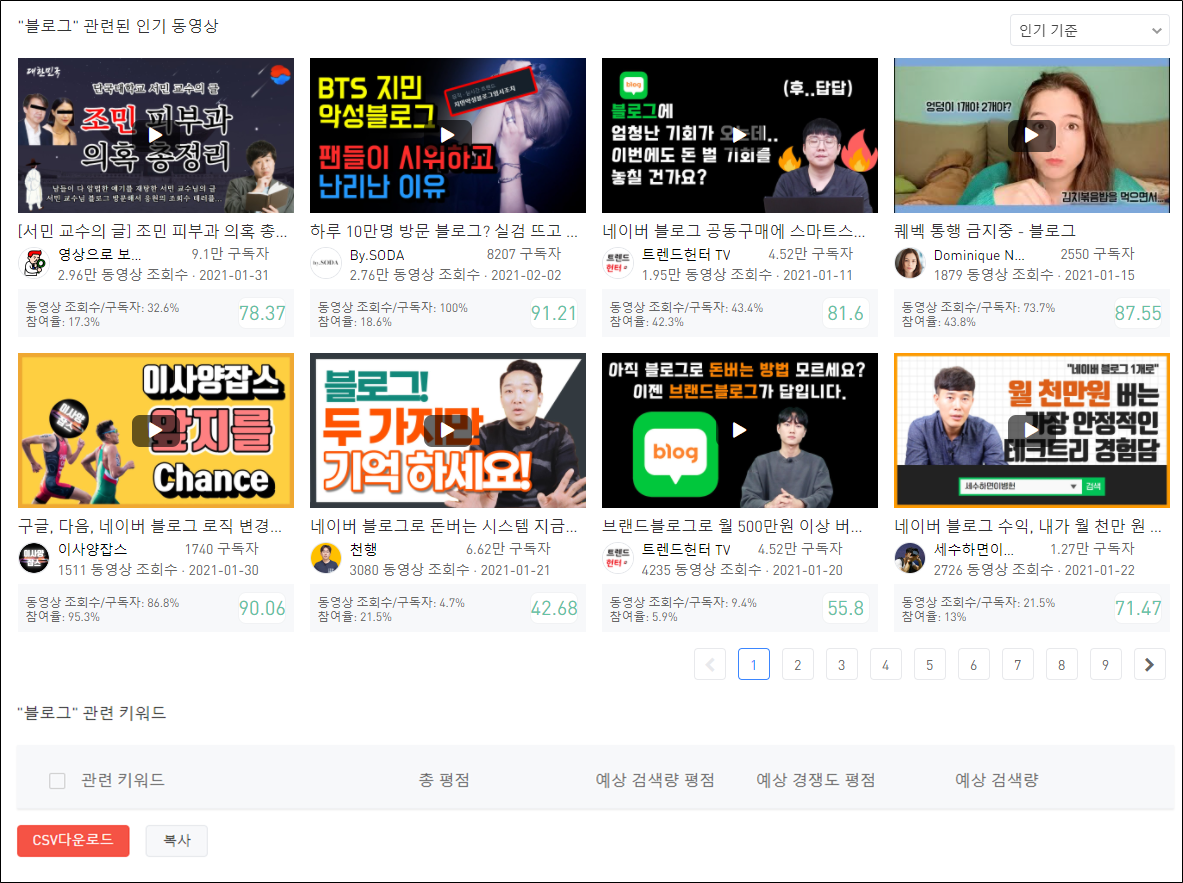Open video title [서민 교수의 글] 조민 피부과
The image size is (1183, 883).
(x=152, y=231)
